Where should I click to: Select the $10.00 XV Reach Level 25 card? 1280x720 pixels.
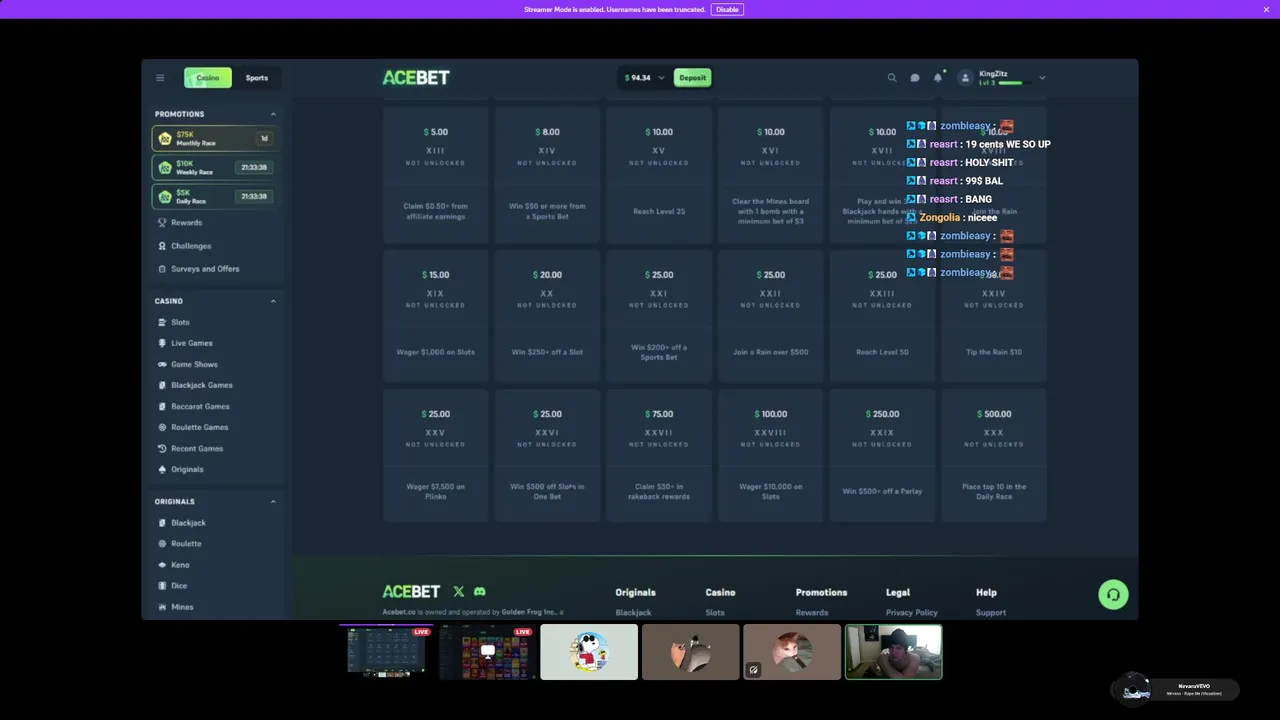pos(659,175)
